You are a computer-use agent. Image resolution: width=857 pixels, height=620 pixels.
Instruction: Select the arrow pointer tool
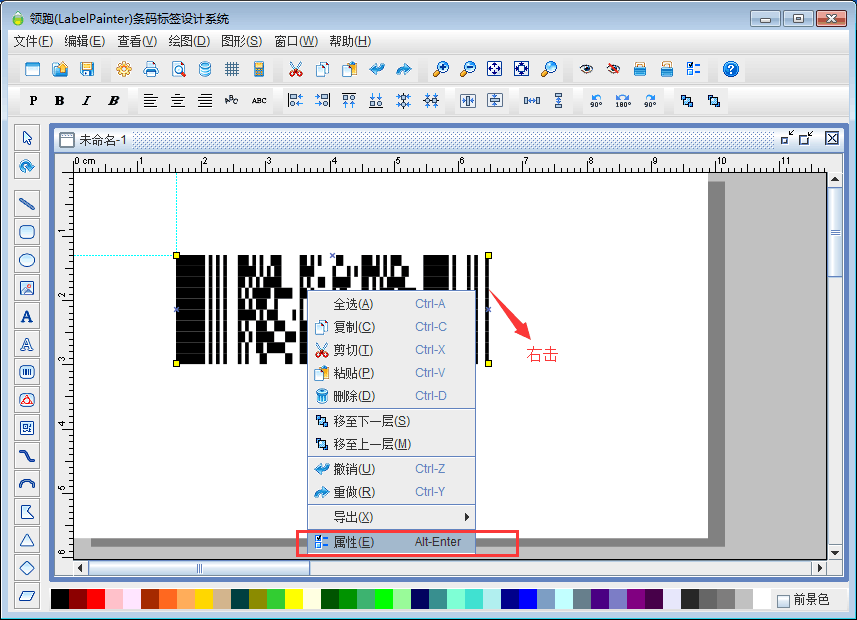[27, 138]
